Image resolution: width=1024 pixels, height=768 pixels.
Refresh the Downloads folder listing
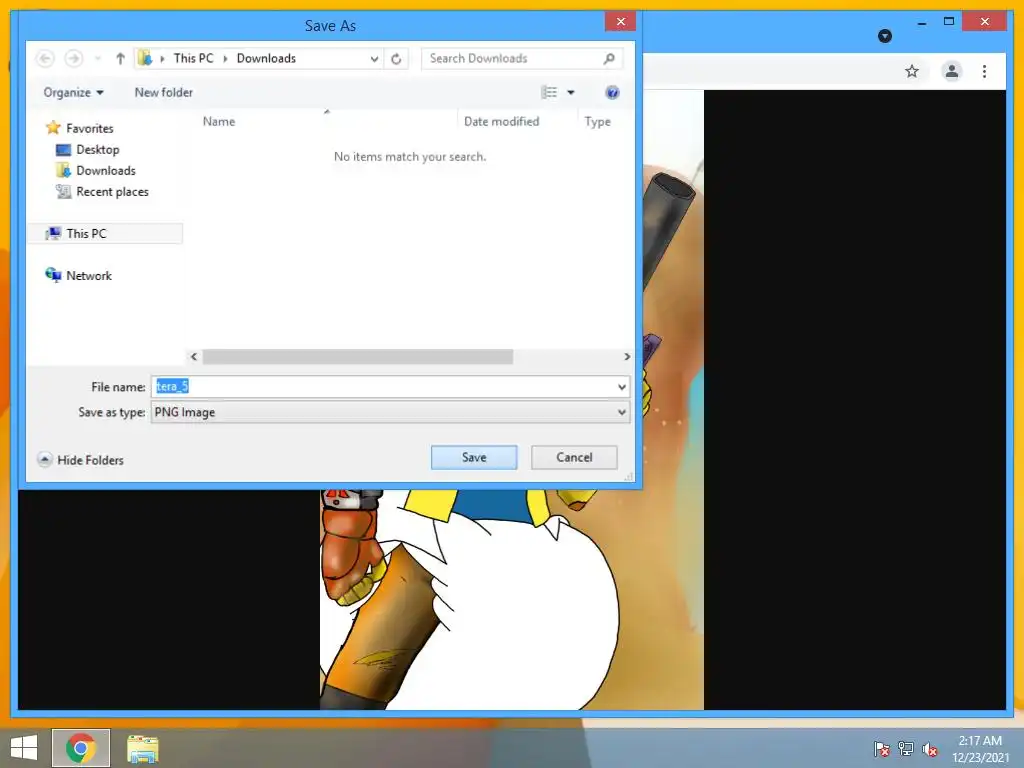396,59
